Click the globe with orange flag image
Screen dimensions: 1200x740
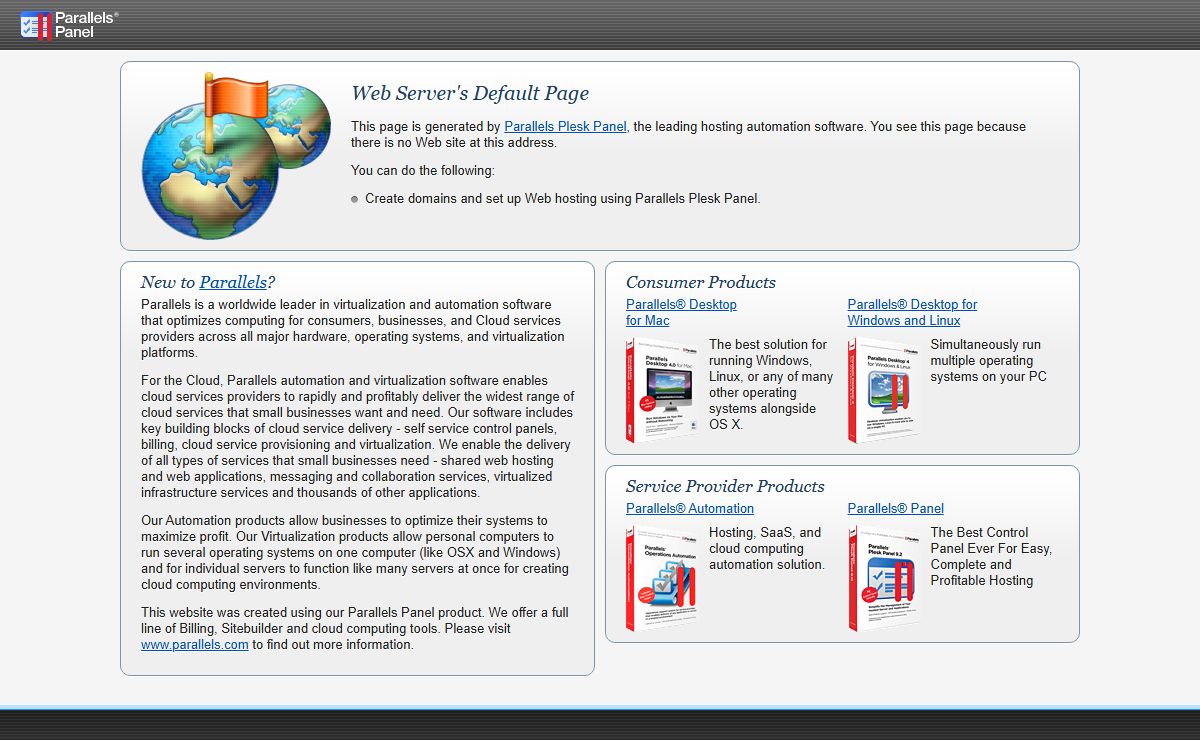click(236, 155)
